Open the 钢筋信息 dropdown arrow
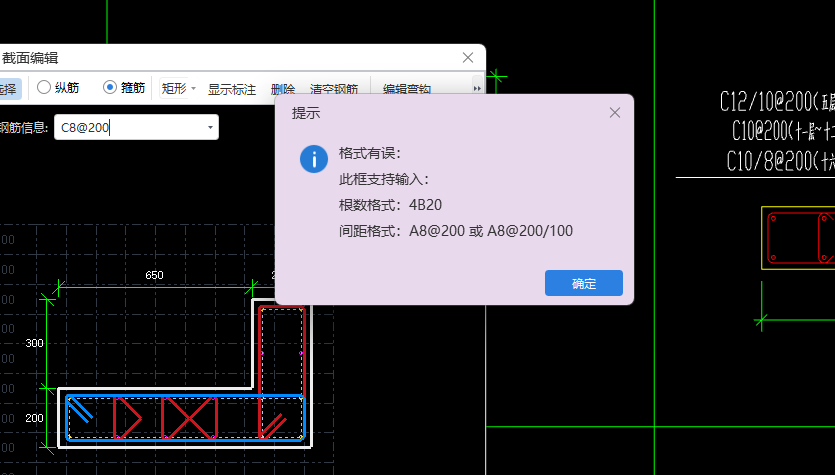 click(210, 127)
